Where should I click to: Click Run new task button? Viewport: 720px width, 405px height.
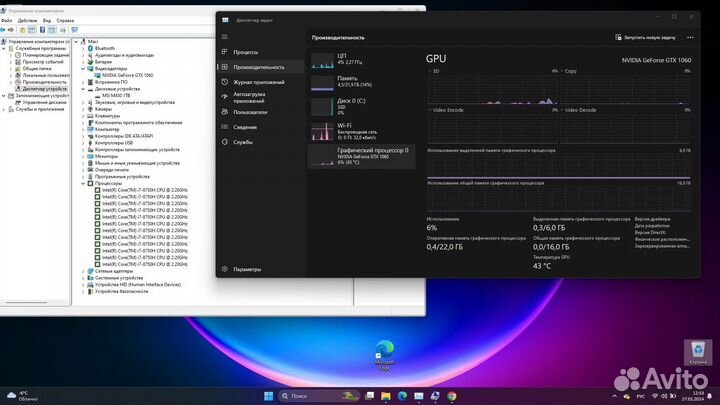[x=645, y=38]
